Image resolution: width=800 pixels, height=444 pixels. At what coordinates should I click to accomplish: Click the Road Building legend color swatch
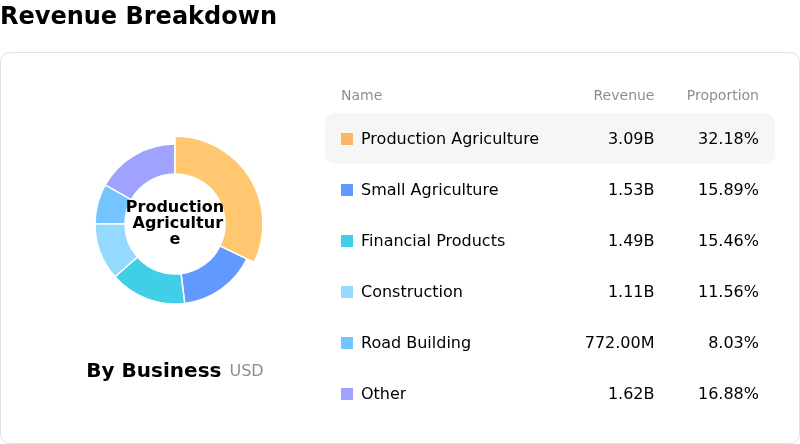[347, 343]
